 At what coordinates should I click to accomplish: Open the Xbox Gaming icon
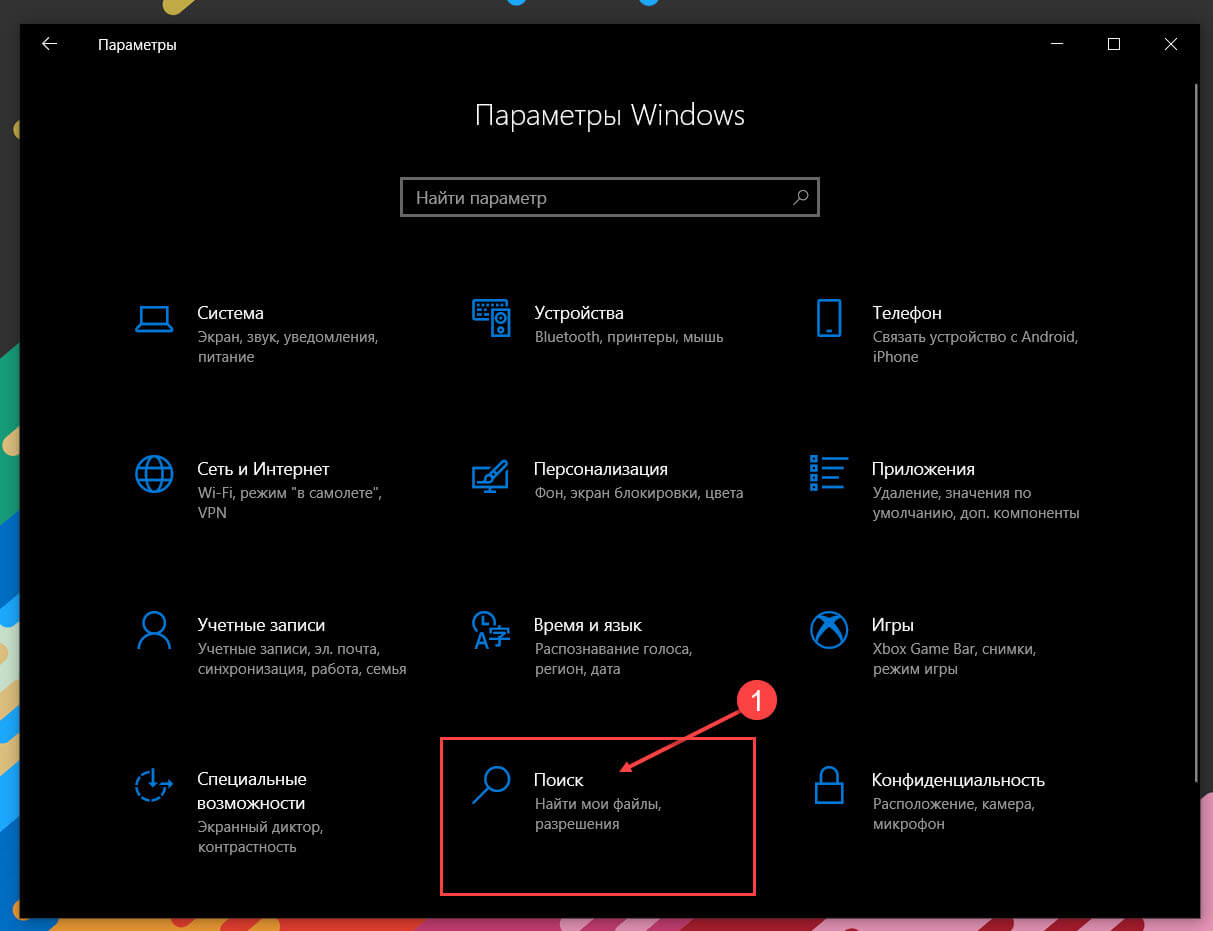pos(829,629)
